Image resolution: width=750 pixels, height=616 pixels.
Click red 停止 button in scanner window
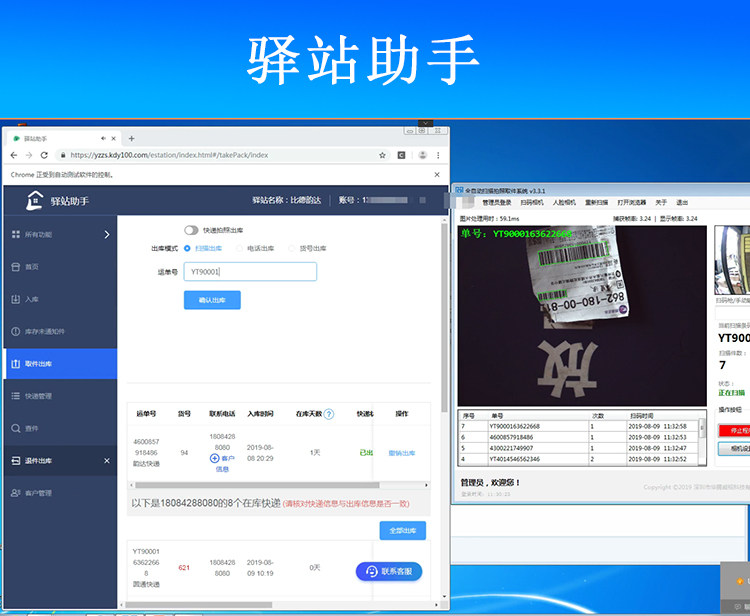[734, 430]
